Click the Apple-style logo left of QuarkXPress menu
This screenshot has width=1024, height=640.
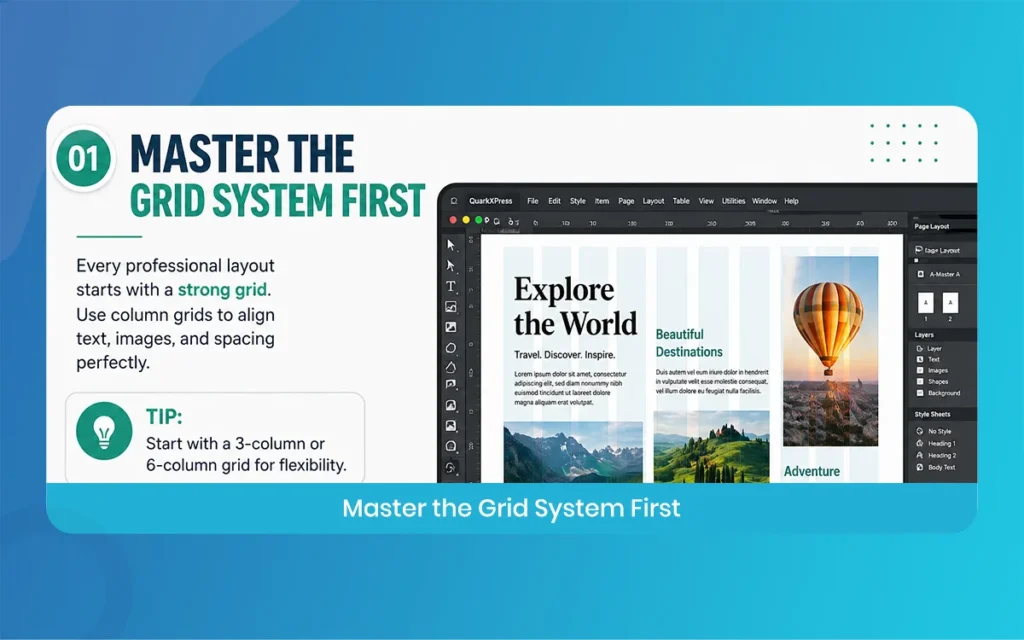coord(454,201)
